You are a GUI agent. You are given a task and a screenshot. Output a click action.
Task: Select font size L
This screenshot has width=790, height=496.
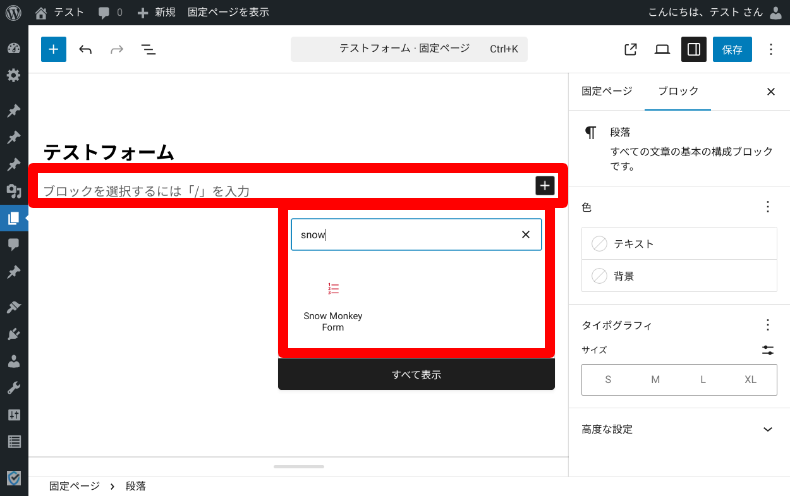click(x=703, y=380)
